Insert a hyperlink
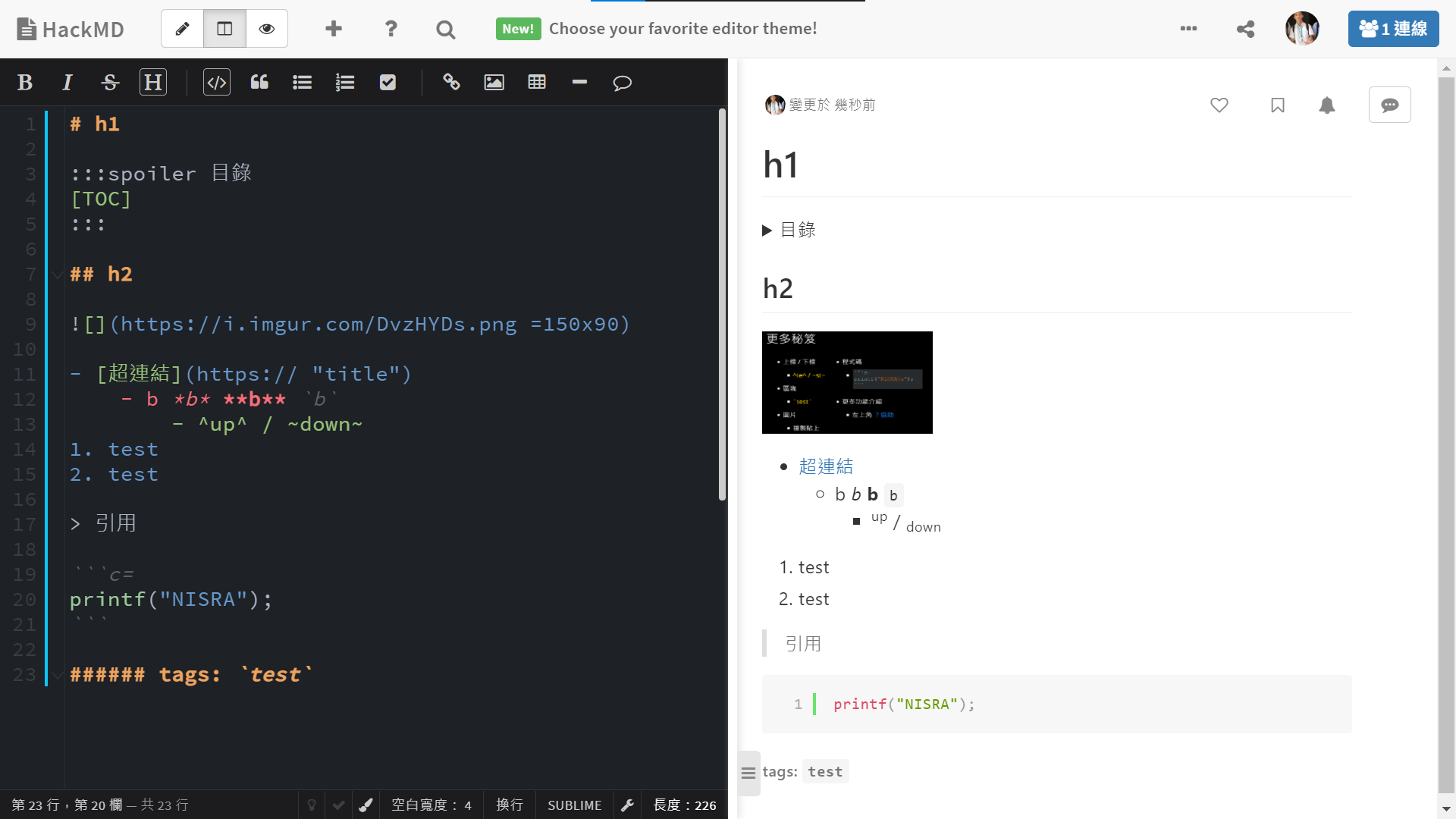This screenshot has width=1456, height=819. (x=451, y=82)
